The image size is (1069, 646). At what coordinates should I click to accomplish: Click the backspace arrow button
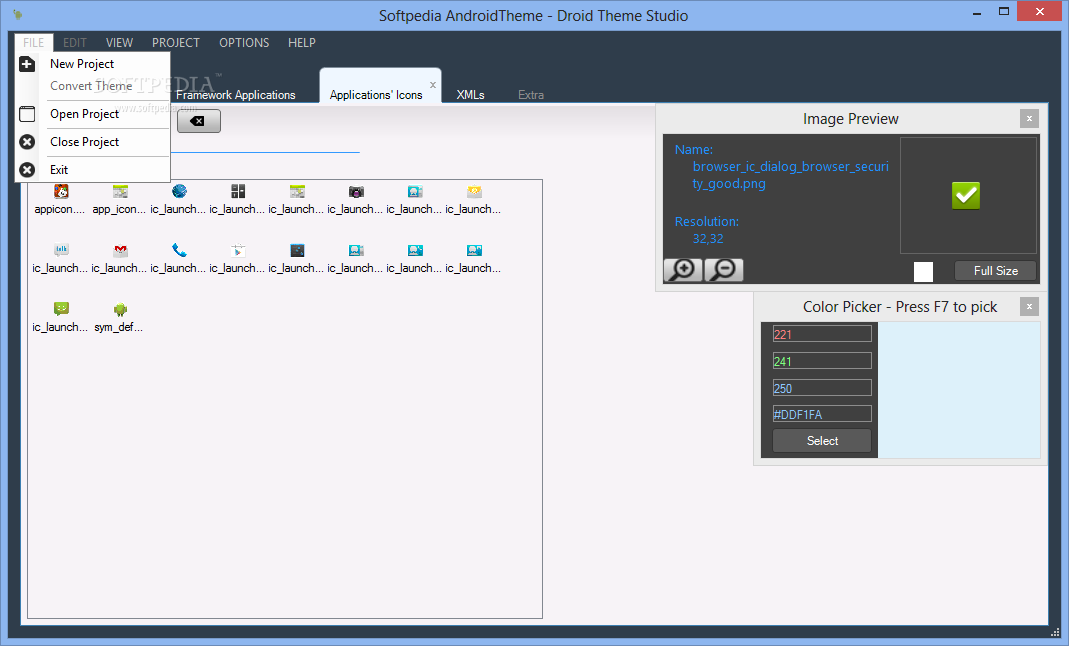(198, 121)
